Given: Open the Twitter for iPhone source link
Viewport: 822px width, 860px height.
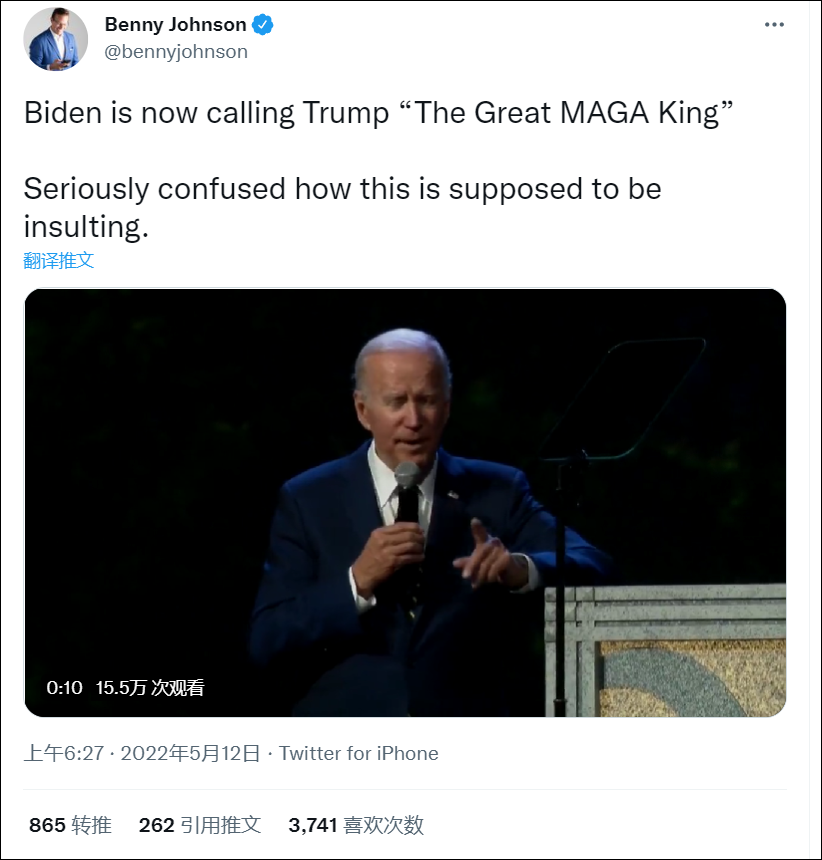Looking at the screenshot, I should (x=358, y=753).
